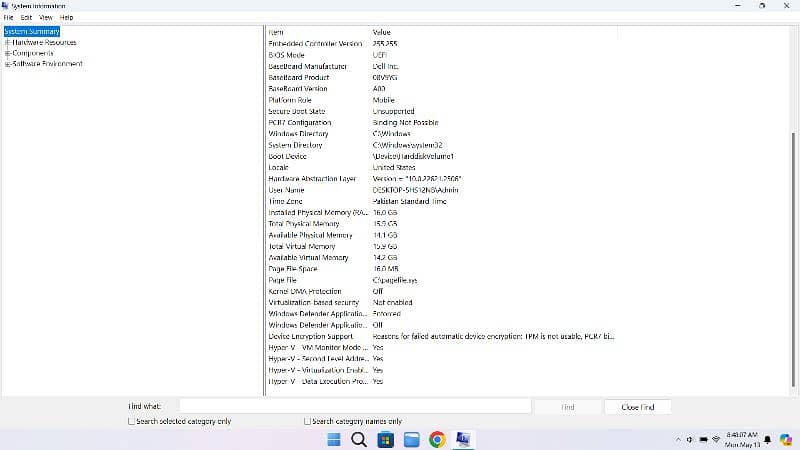The height and width of the screenshot is (450, 800).
Task: Tick Search category names only checkbox
Action: (307, 422)
